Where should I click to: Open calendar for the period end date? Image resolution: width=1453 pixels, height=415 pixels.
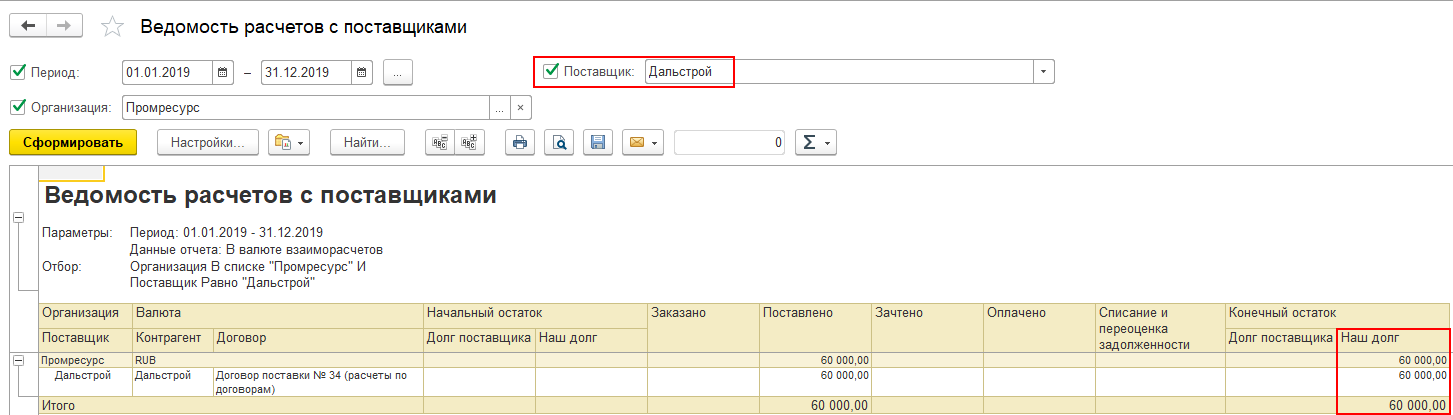coord(362,72)
